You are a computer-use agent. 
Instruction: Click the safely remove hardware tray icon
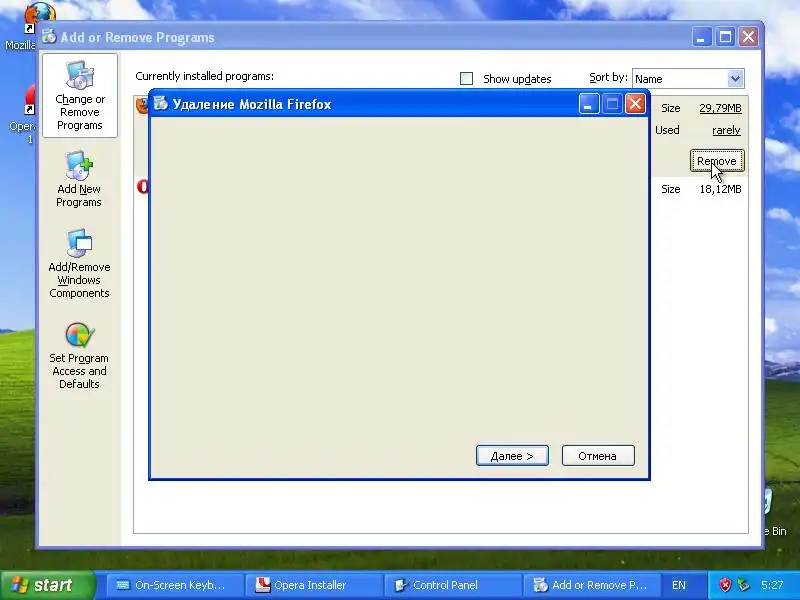743,585
